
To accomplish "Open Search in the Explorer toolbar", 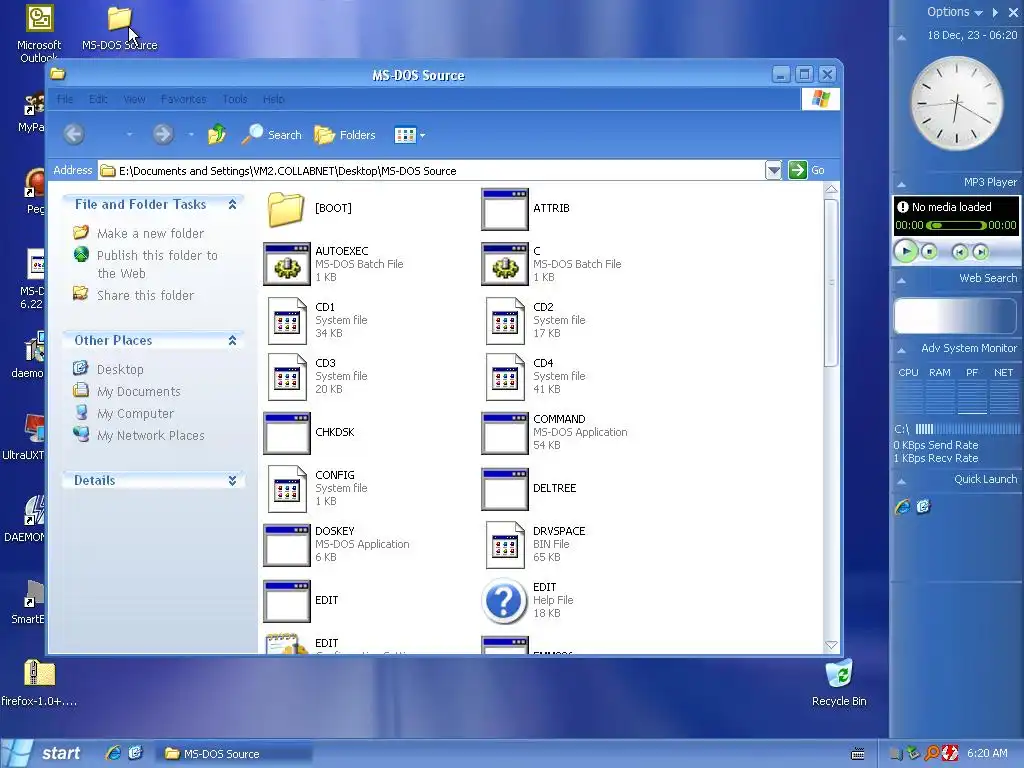I will [271, 135].
